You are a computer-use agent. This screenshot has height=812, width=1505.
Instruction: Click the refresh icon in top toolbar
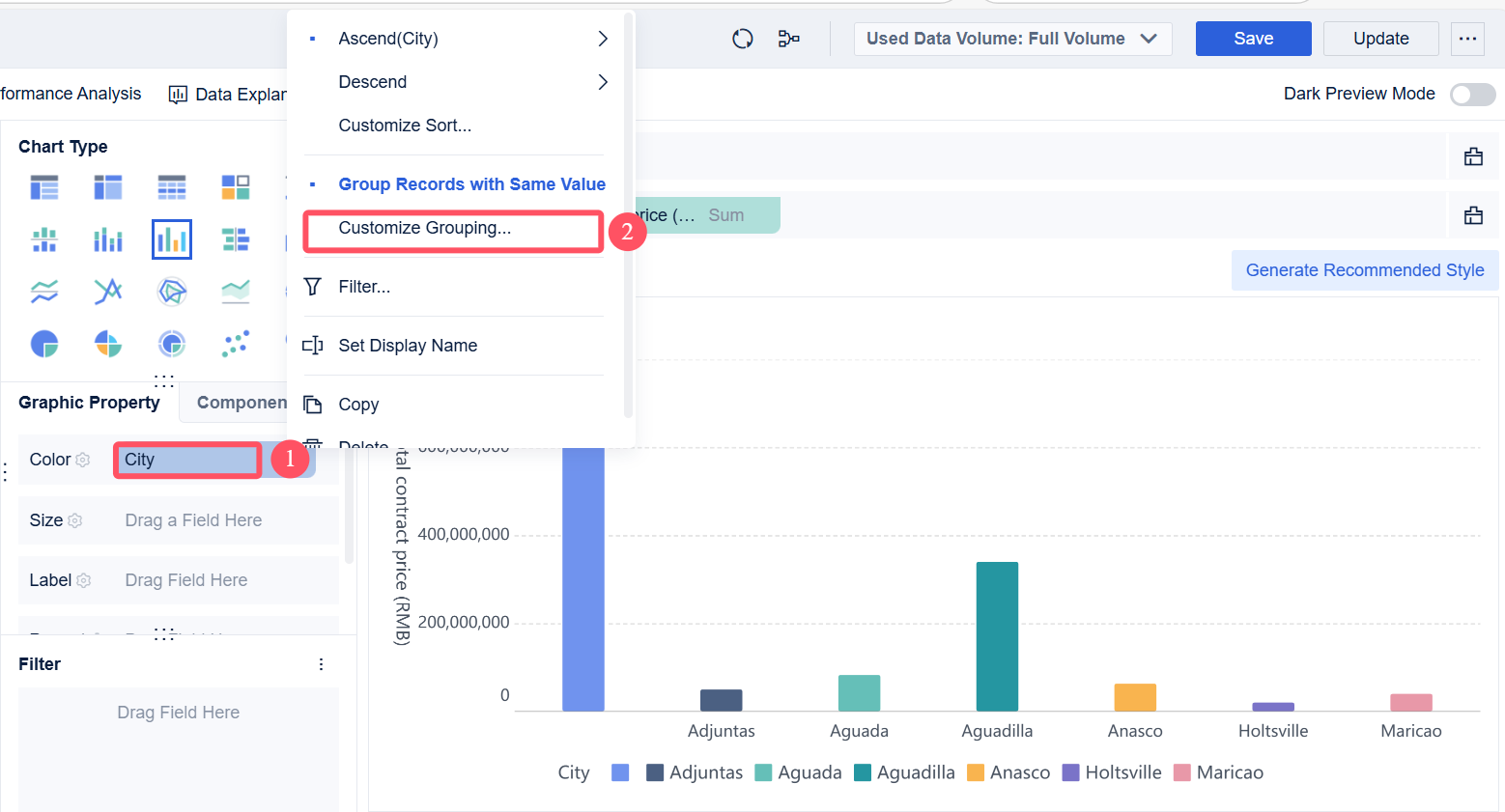tap(743, 39)
